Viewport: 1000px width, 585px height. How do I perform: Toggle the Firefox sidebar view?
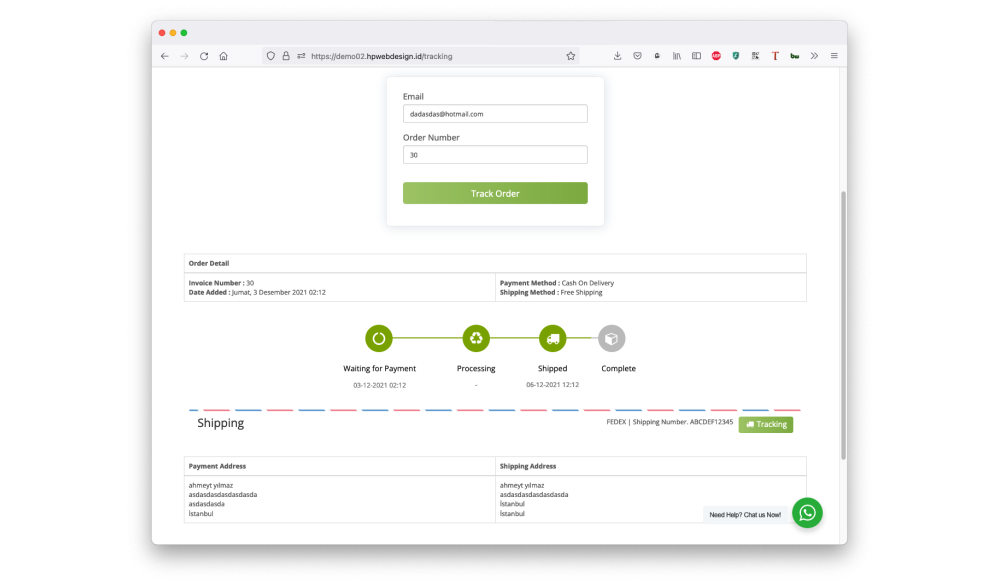(x=696, y=56)
